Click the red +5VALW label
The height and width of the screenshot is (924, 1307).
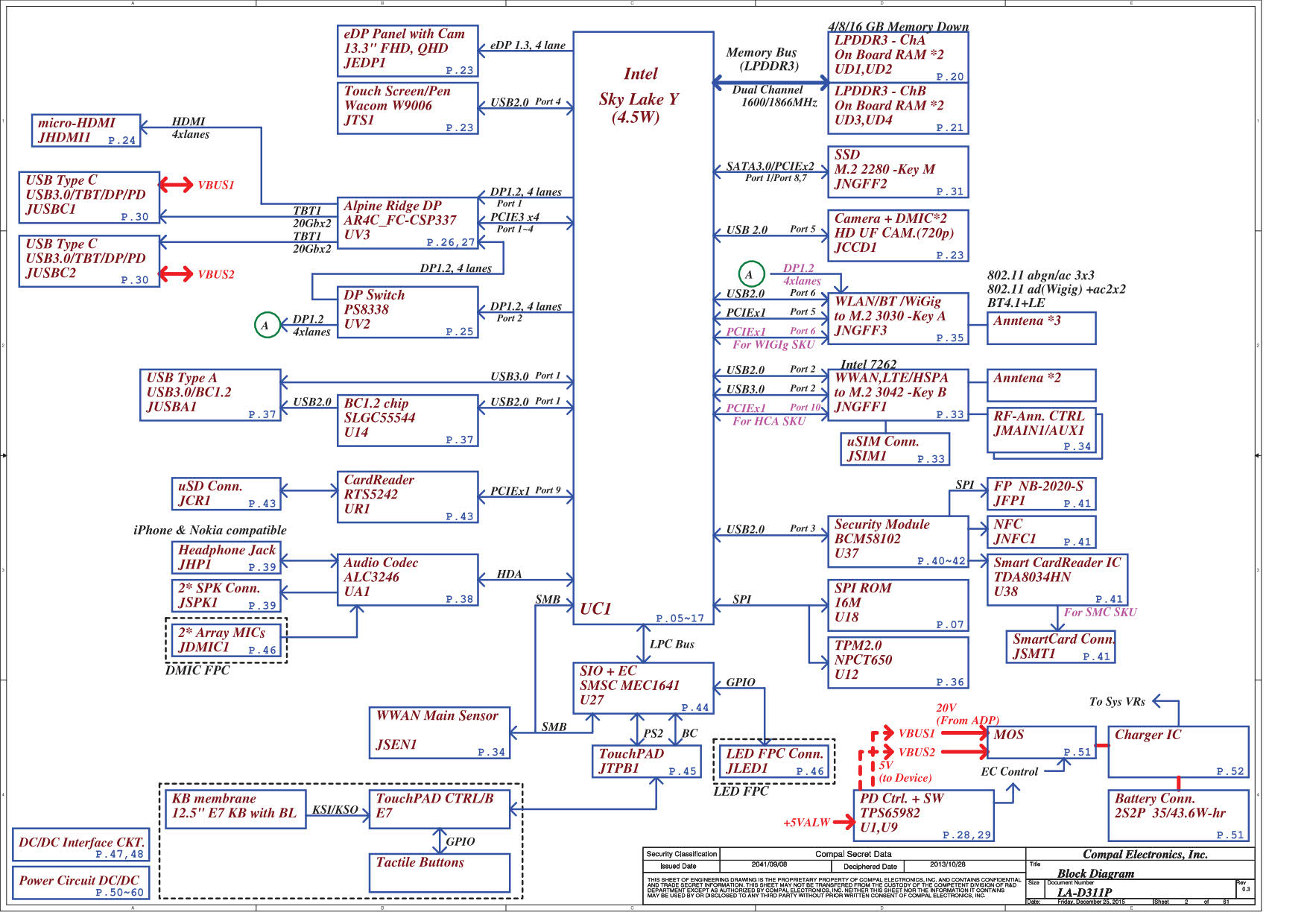click(806, 823)
